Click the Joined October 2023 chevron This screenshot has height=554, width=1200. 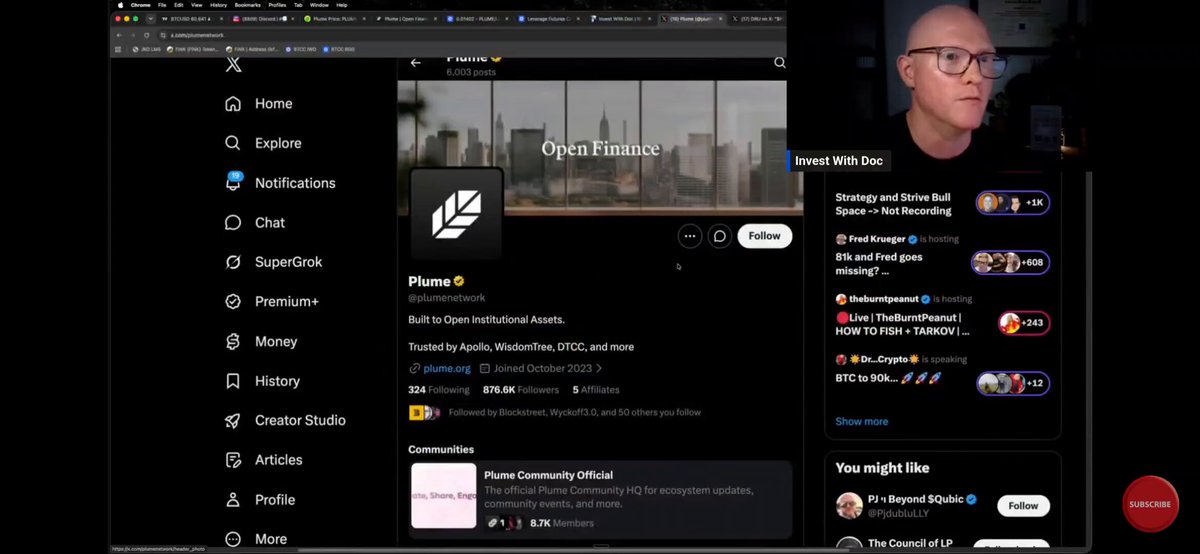coord(599,368)
